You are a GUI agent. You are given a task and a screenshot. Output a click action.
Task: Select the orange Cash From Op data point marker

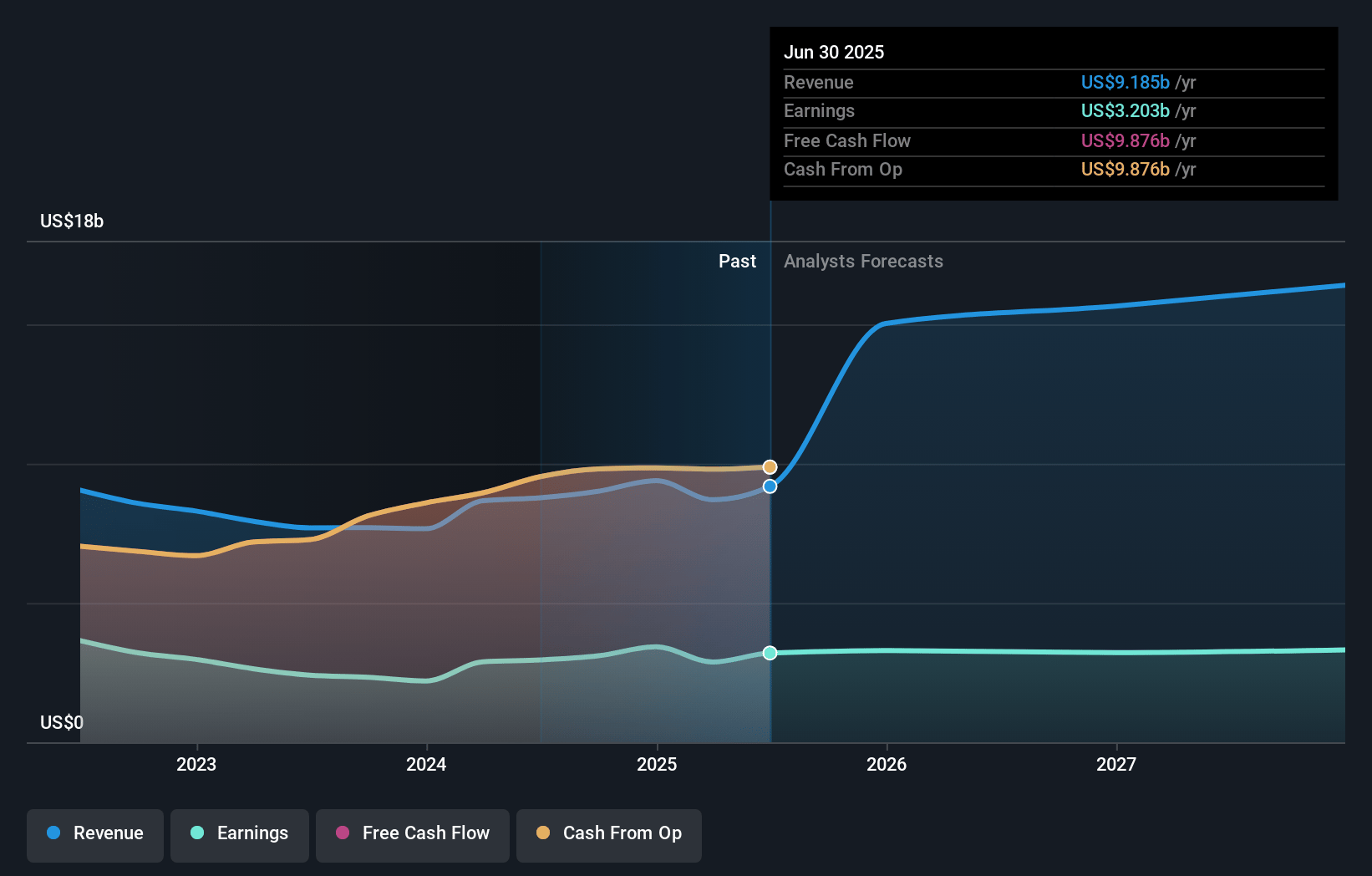(770, 467)
